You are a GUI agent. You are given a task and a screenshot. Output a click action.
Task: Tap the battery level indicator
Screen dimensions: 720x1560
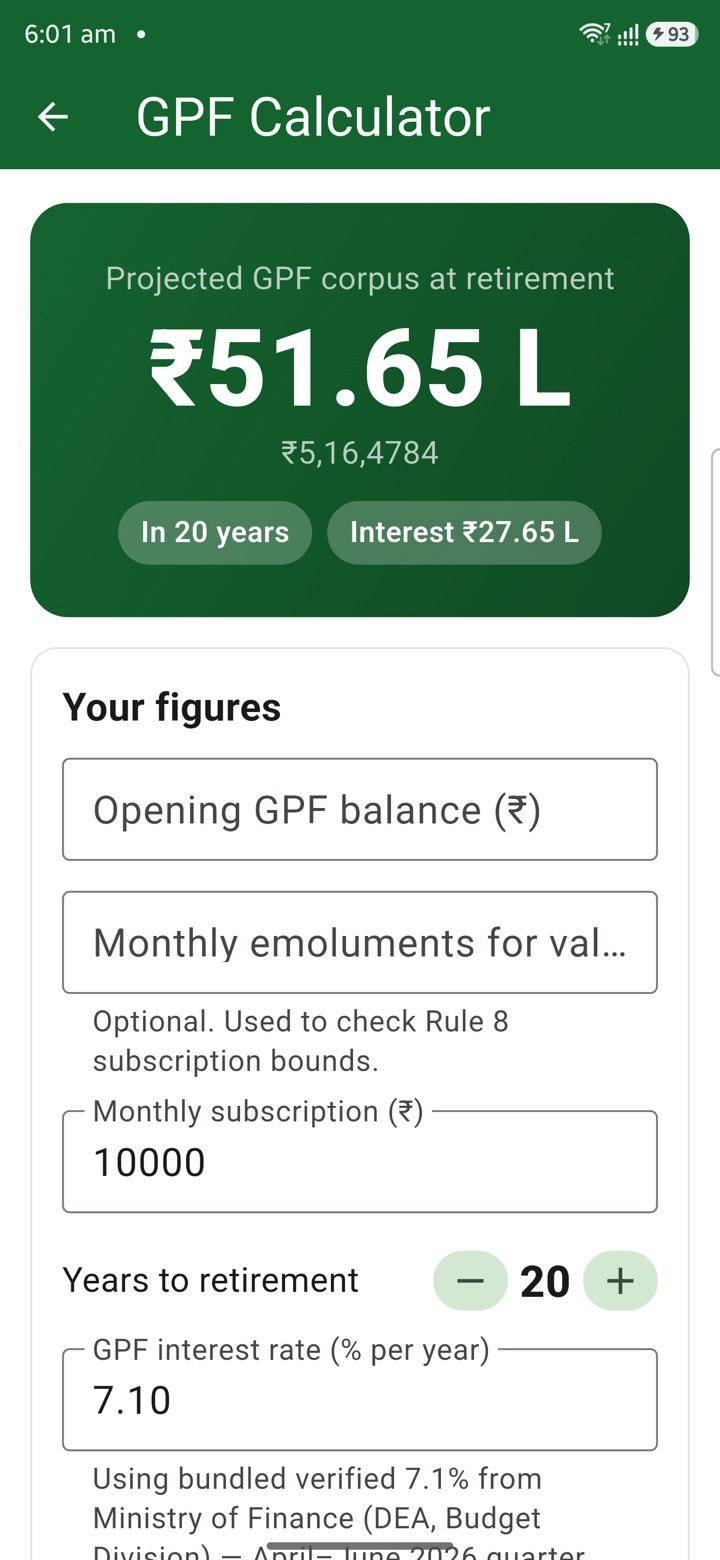671,34
